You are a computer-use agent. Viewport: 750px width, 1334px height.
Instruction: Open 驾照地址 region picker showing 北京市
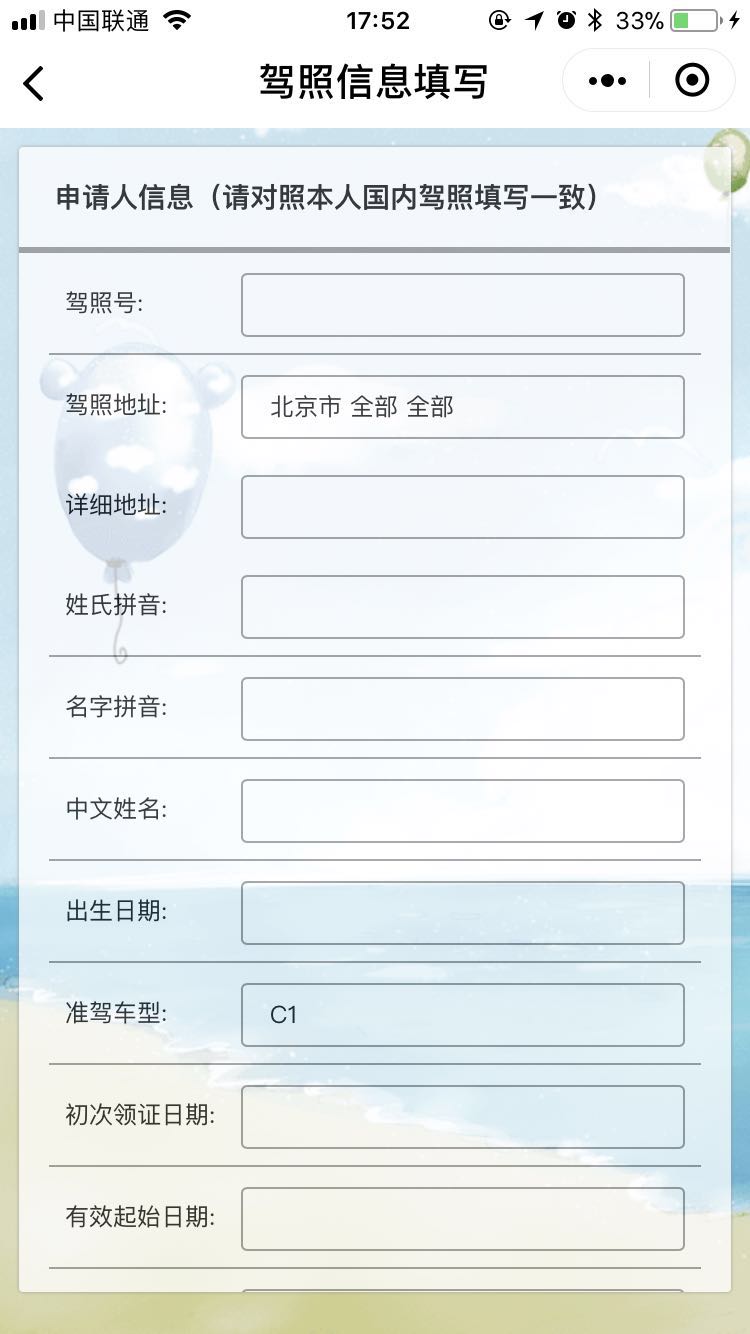463,407
